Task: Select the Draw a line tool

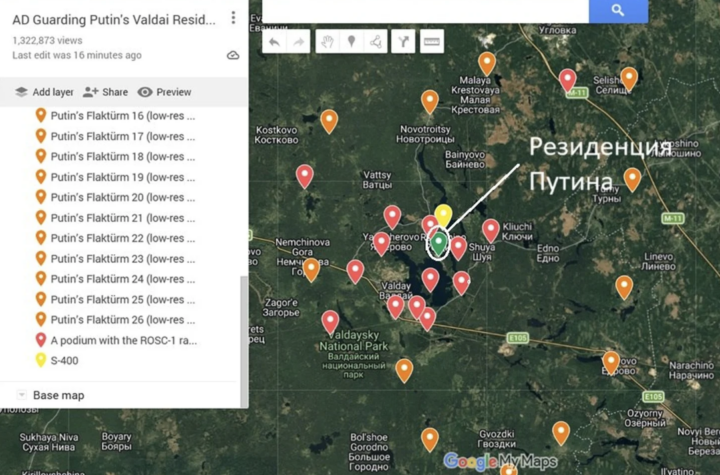Action: point(376,42)
